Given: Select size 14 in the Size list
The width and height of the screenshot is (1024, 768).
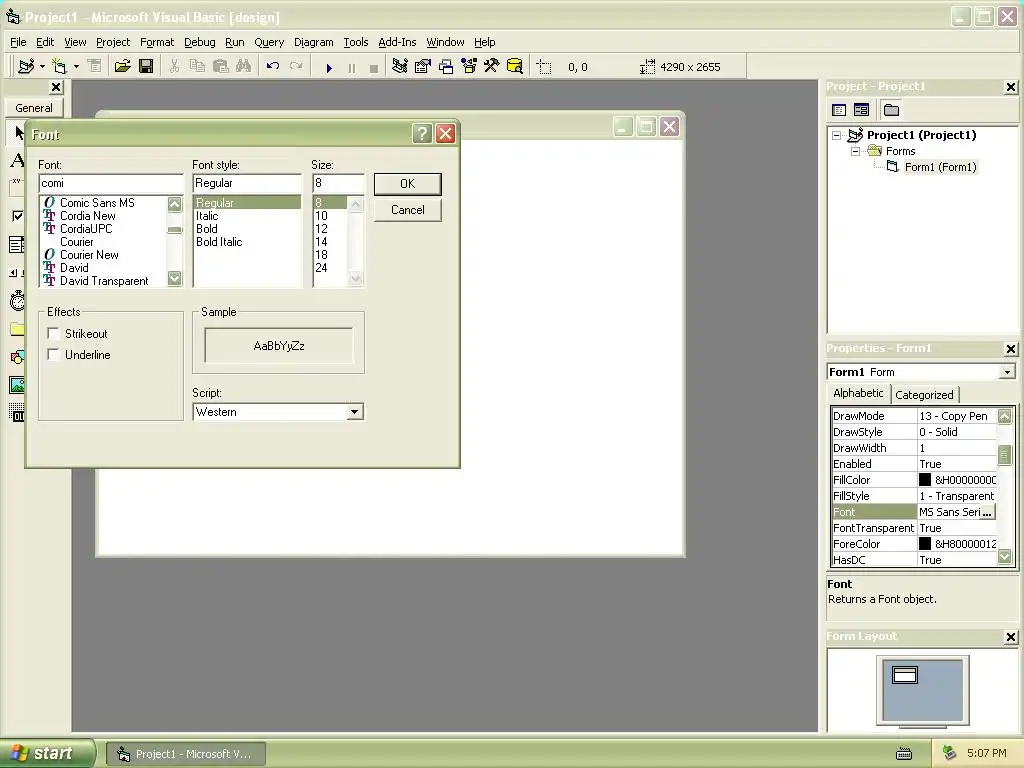Looking at the screenshot, I should coord(321,242).
